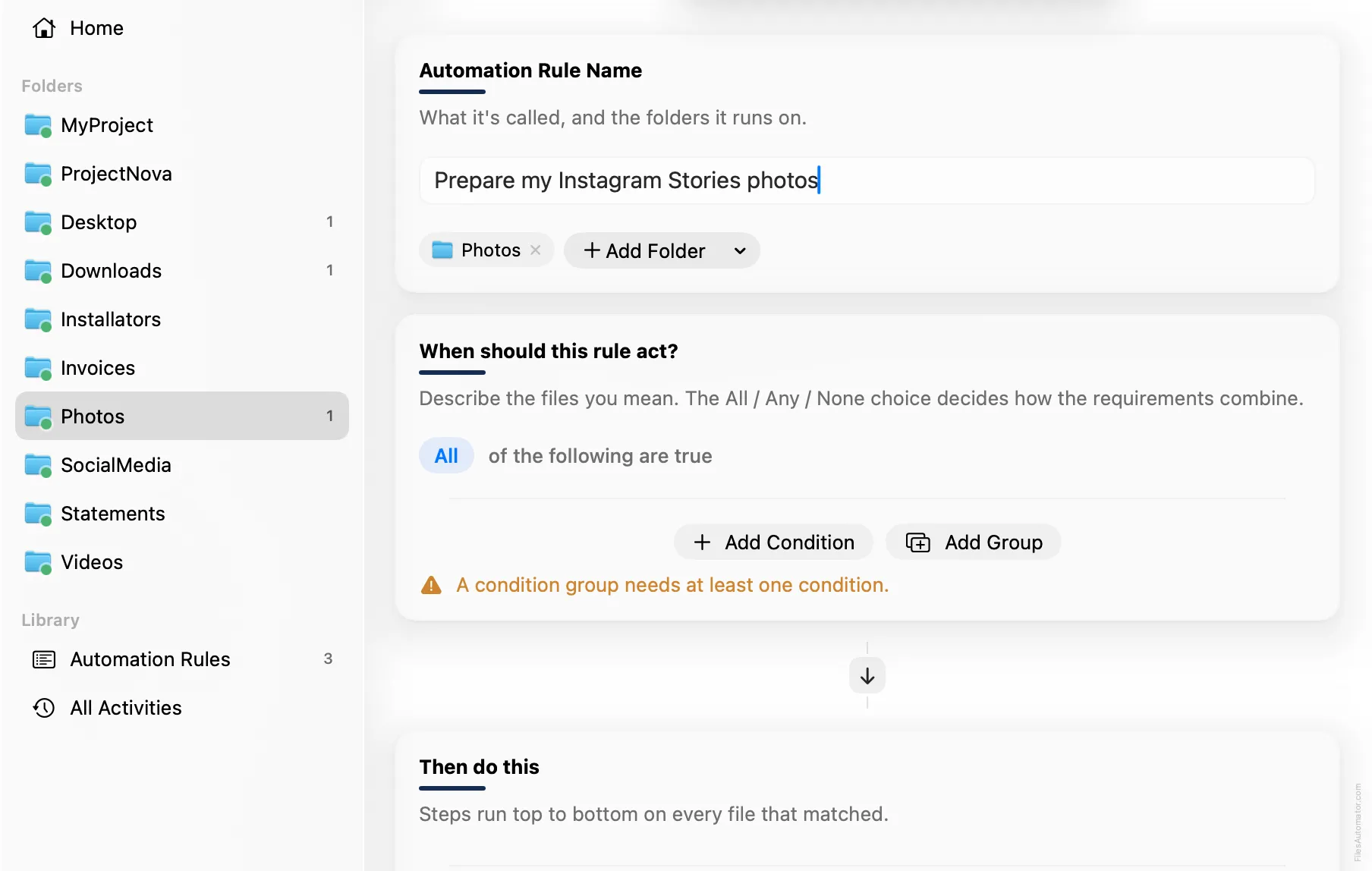This screenshot has width=1372, height=871.
Task: Click the condition group warning message text
Action: [672, 585]
